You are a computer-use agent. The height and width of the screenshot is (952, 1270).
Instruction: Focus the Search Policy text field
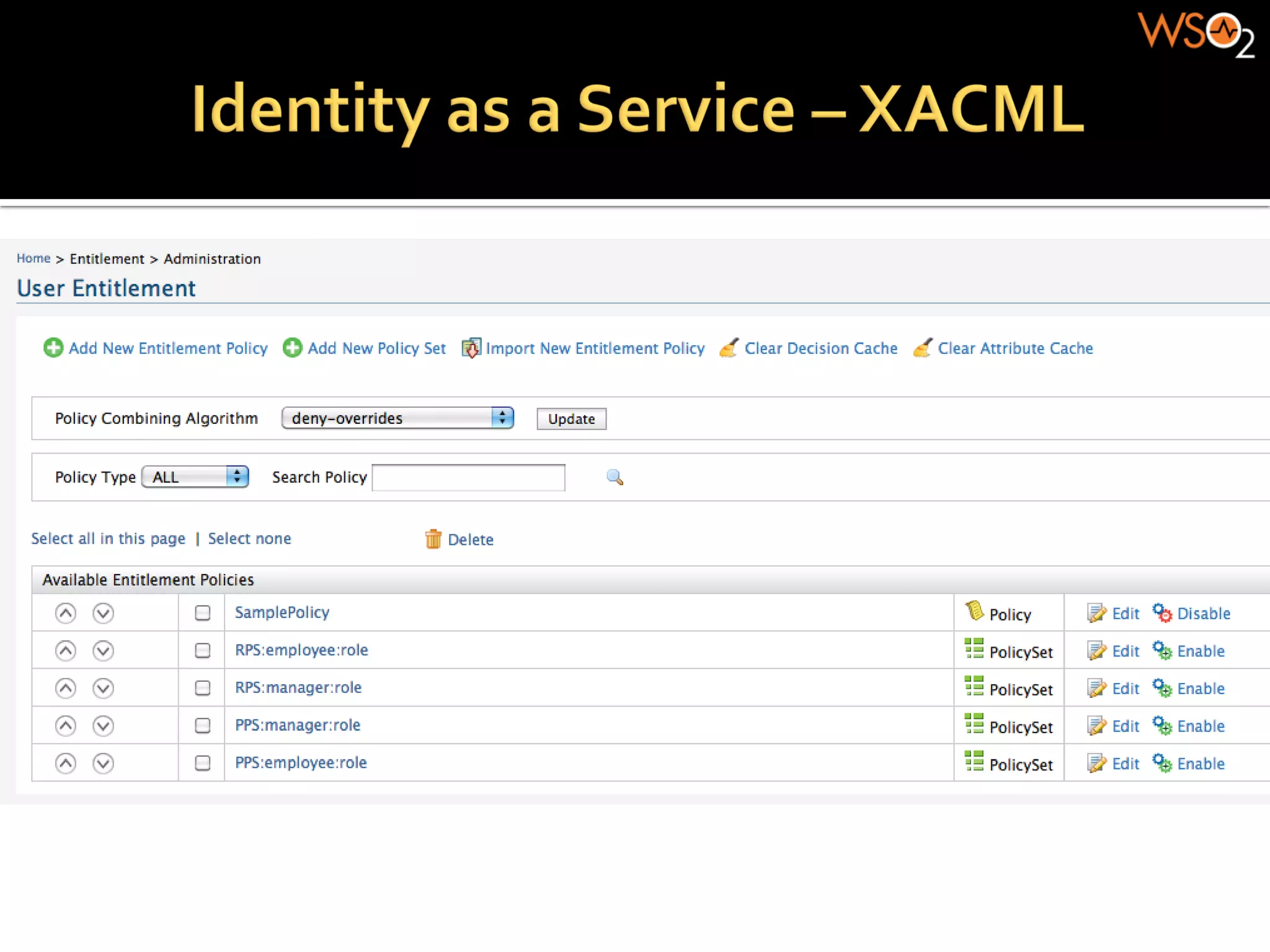[468, 477]
